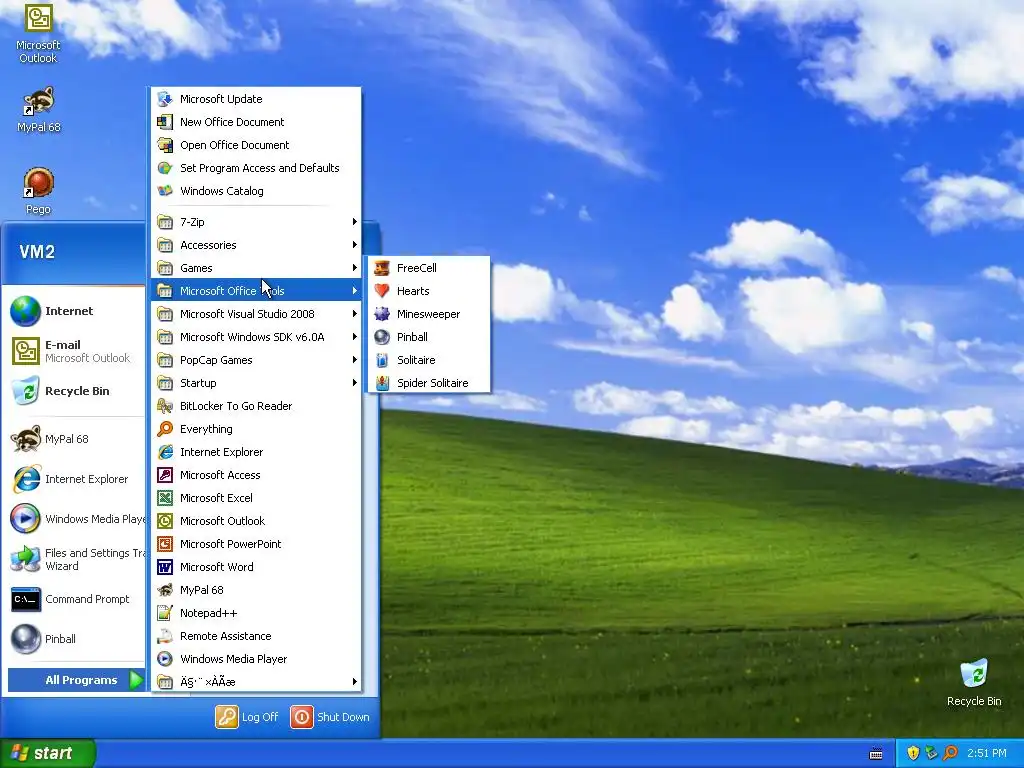
Task: Expand the Accessories folder
Action: pyautogui.click(x=256, y=245)
